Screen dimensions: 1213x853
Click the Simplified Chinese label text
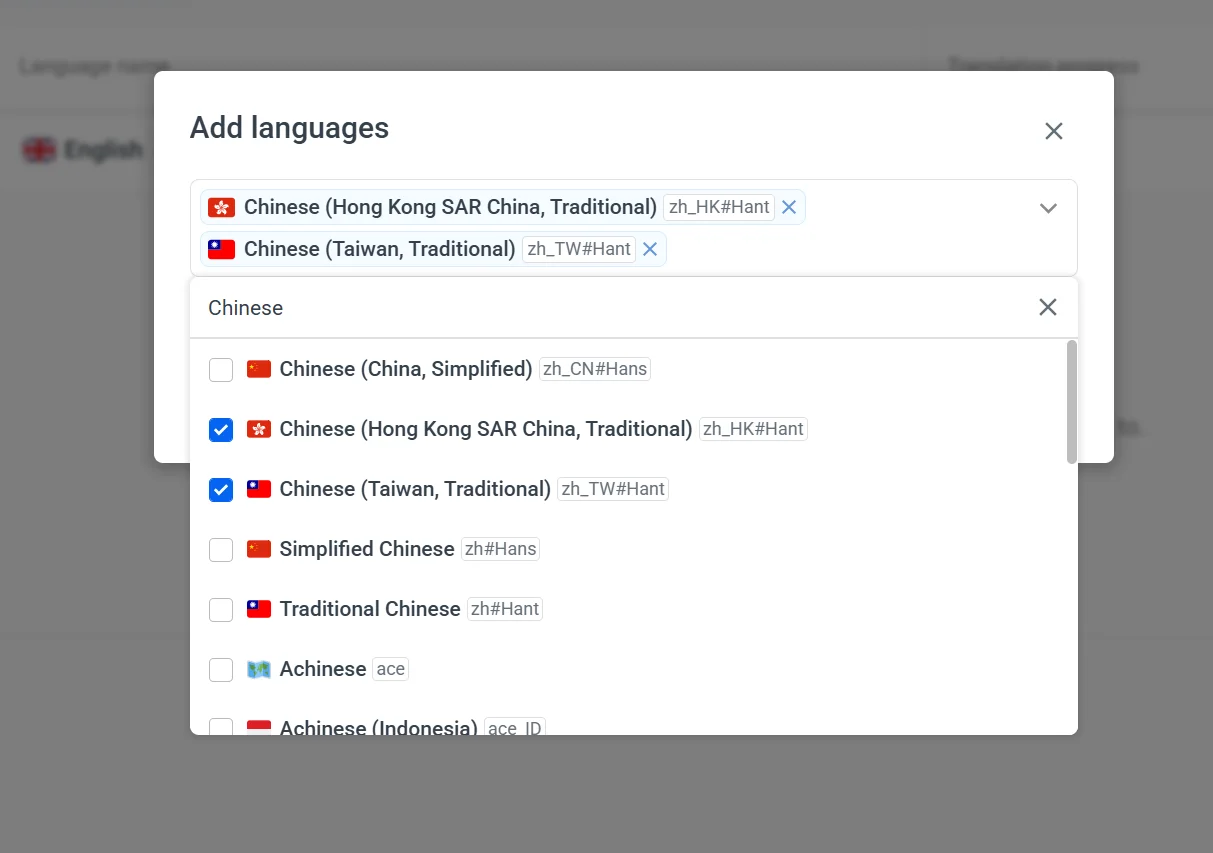tap(367, 549)
